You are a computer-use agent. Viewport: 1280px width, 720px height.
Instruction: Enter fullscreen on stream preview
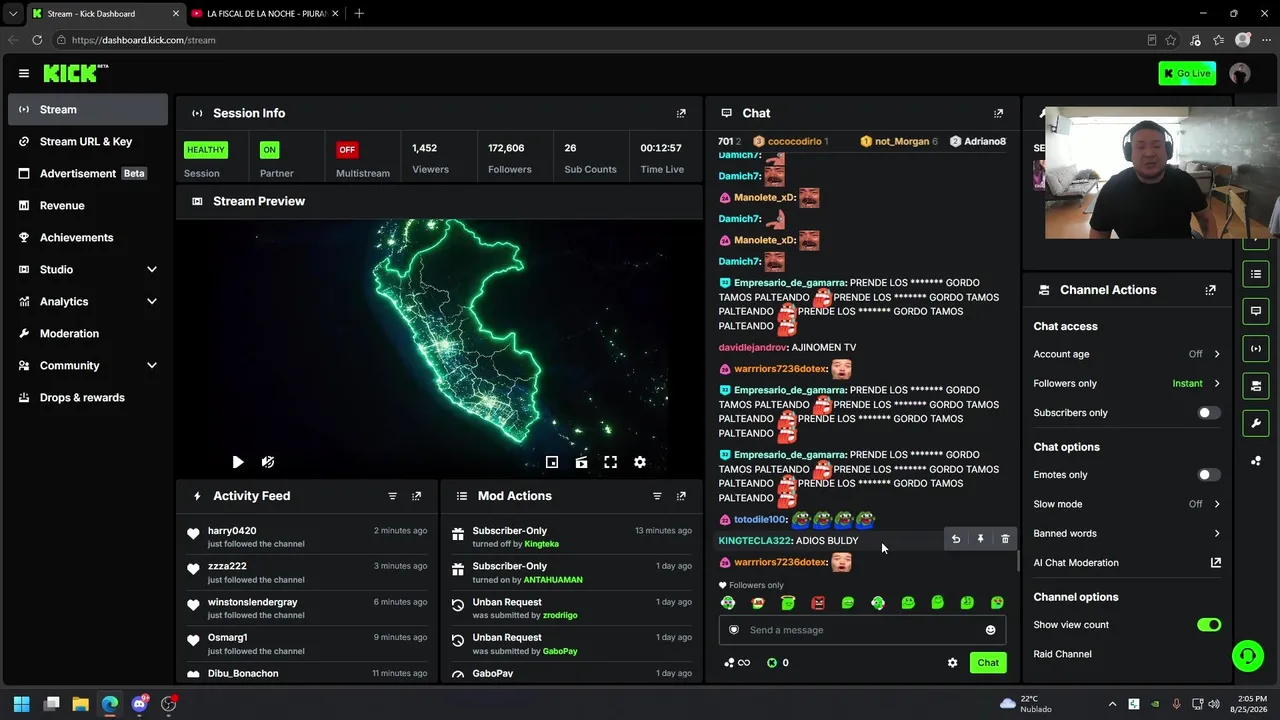point(610,462)
